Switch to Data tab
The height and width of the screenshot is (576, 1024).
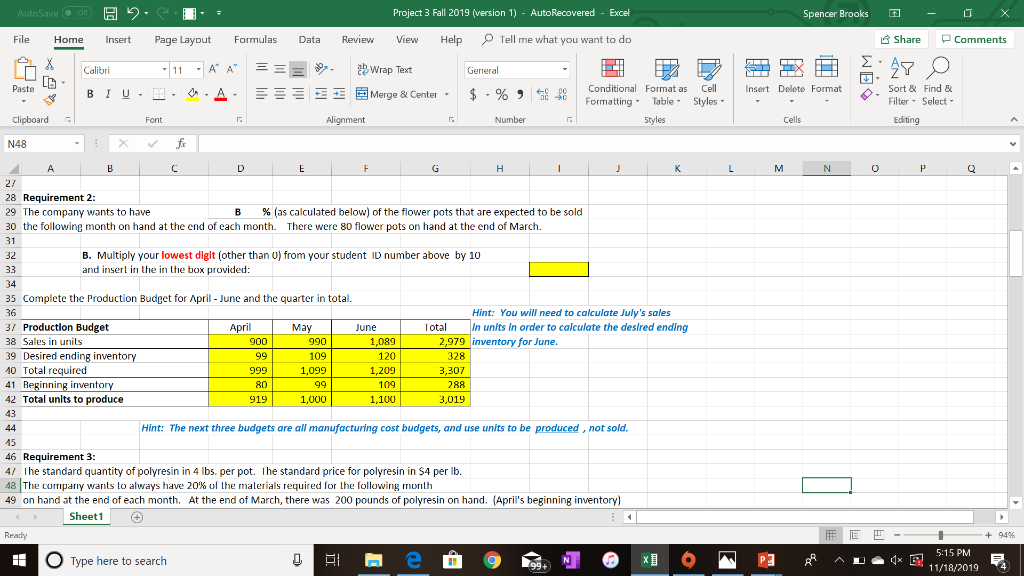tap(310, 39)
